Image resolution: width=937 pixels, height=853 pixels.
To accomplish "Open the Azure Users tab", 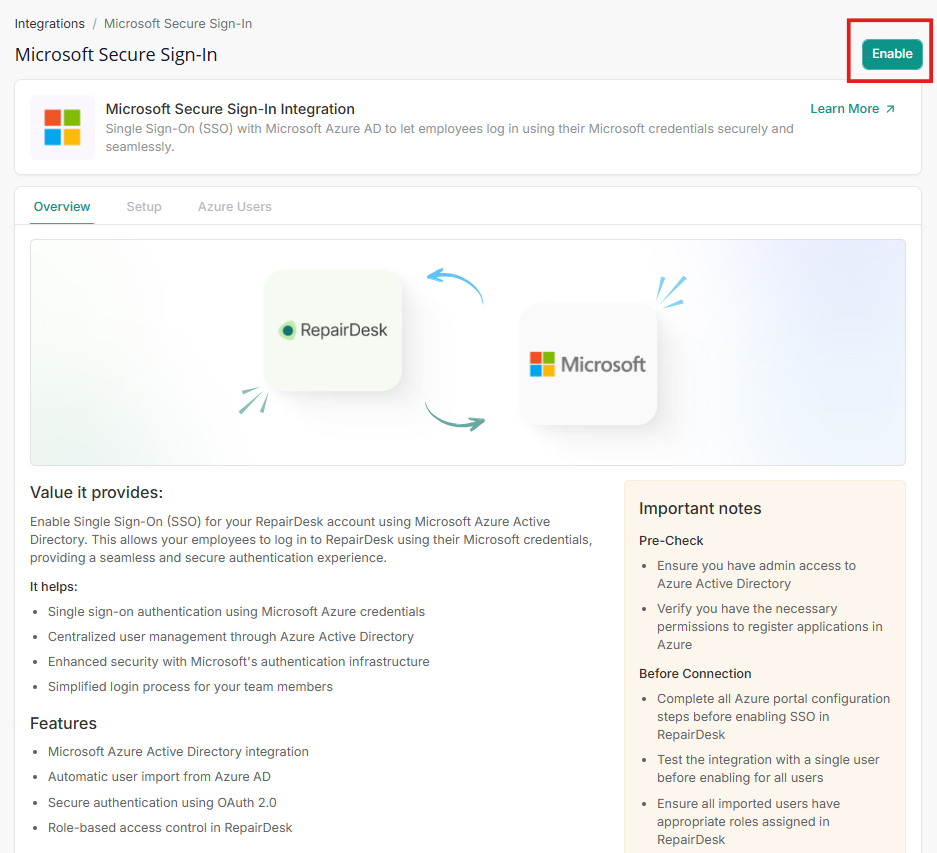I will (234, 207).
